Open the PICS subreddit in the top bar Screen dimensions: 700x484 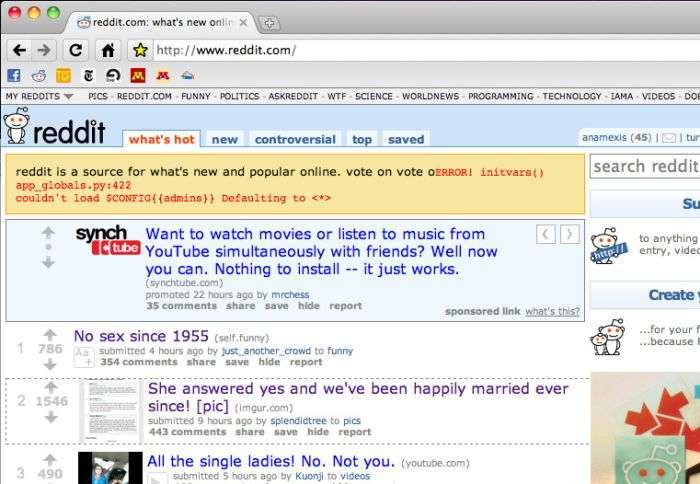pyautogui.click(x=98, y=96)
